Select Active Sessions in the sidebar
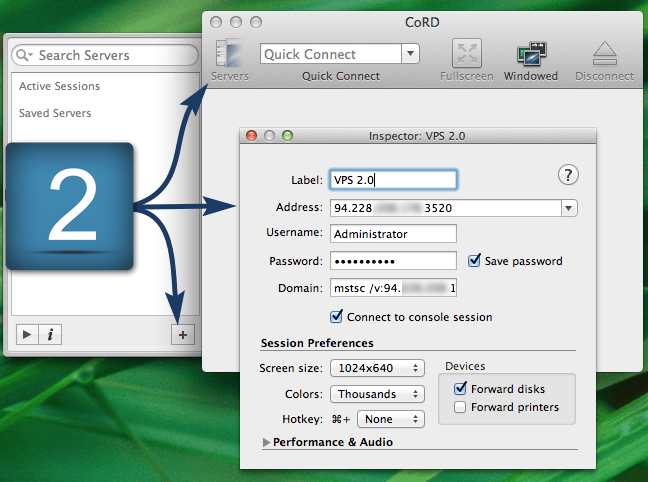 tap(60, 86)
